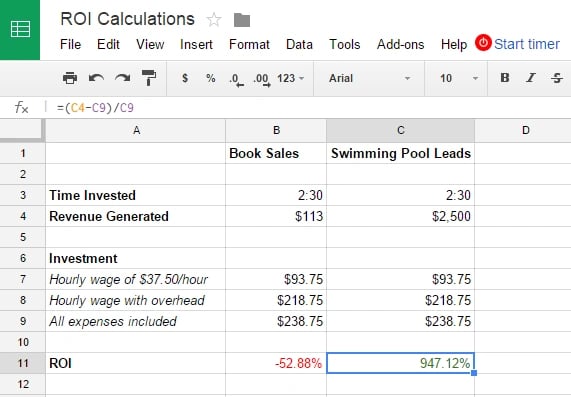Open the Insert menu
The width and height of the screenshot is (571, 397).
tap(196, 44)
